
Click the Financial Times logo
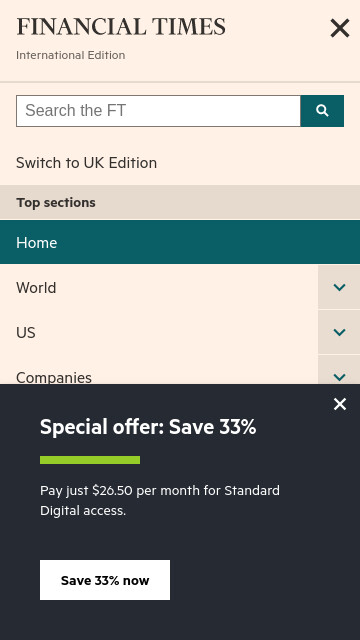coord(121,27)
